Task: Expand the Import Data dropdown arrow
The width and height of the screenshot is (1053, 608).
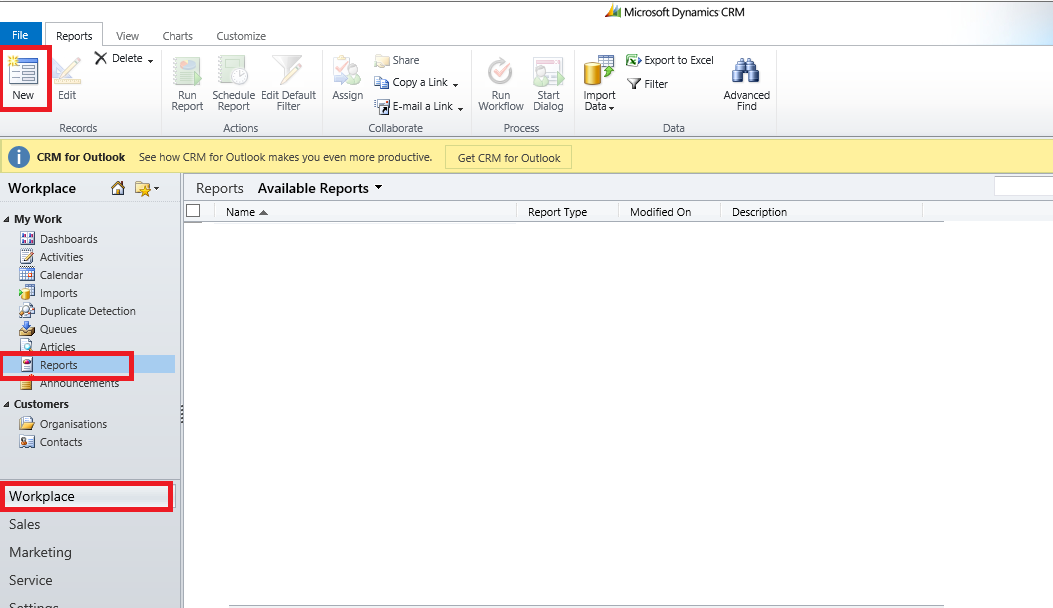Action: [x=611, y=108]
